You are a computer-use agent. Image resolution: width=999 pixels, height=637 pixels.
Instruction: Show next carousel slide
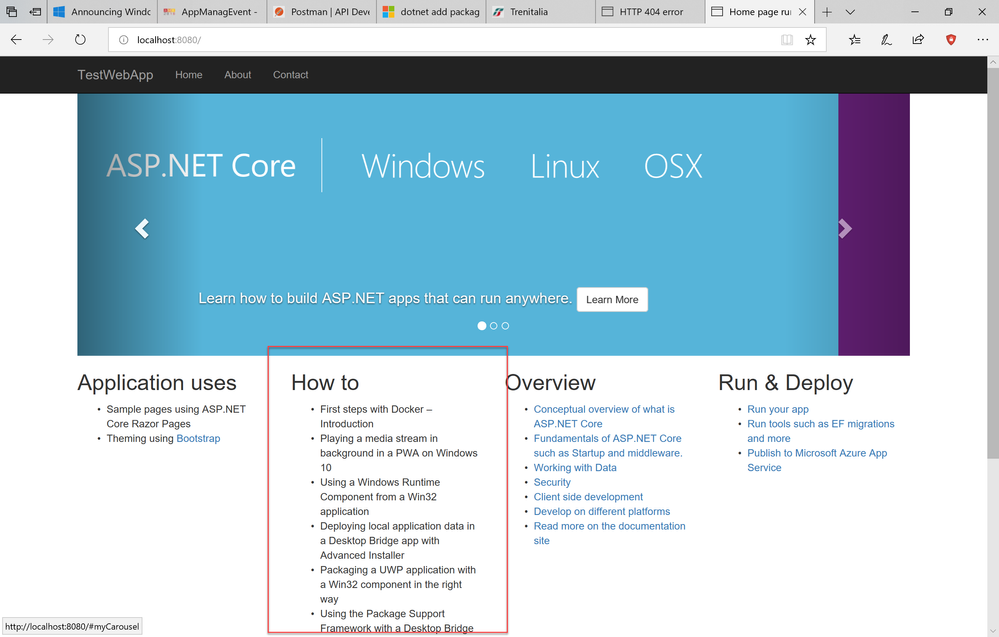(845, 229)
